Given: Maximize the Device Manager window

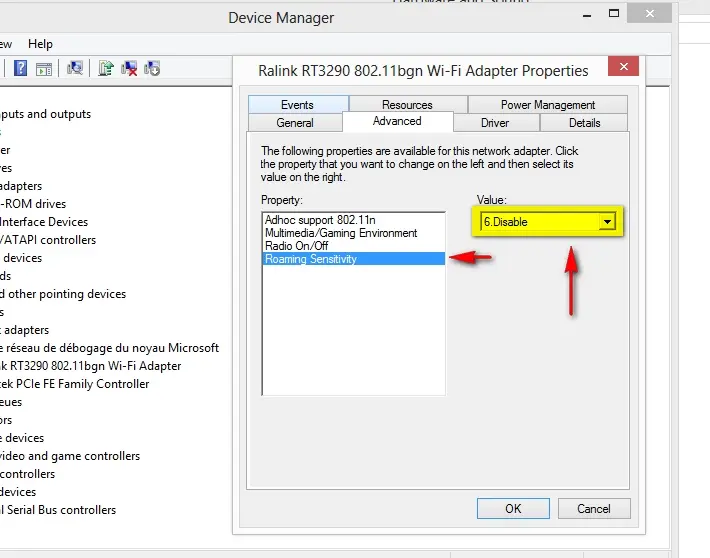Looking at the screenshot, I should [x=614, y=14].
